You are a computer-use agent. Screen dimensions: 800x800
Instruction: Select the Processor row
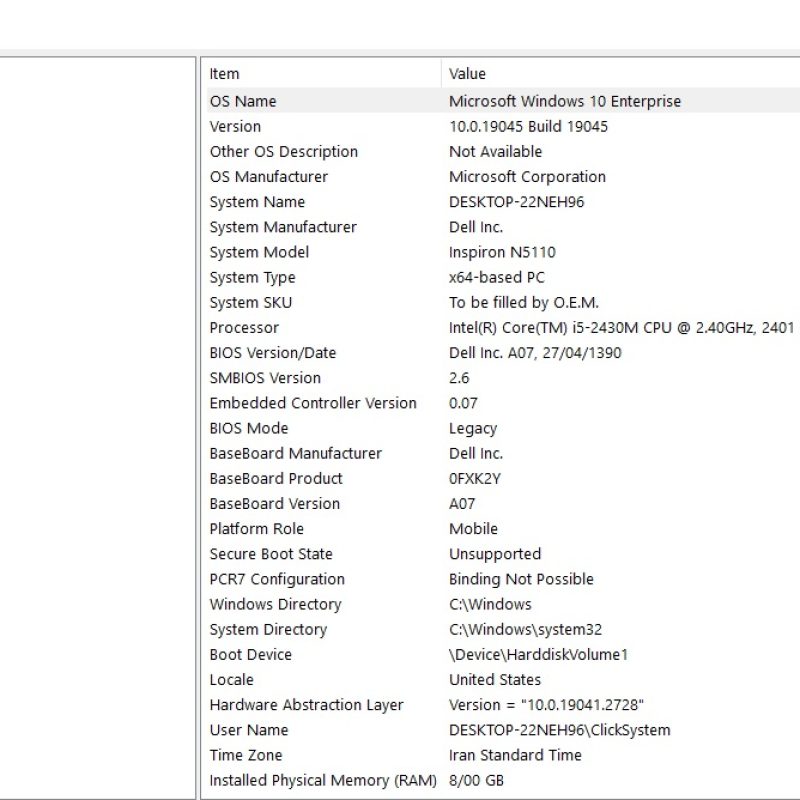tap(244, 328)
